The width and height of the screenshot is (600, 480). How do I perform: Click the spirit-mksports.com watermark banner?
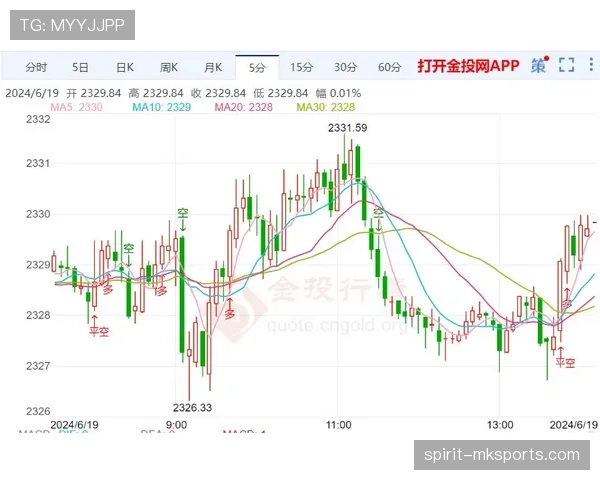pyautogui.click(x=501, y=455)
